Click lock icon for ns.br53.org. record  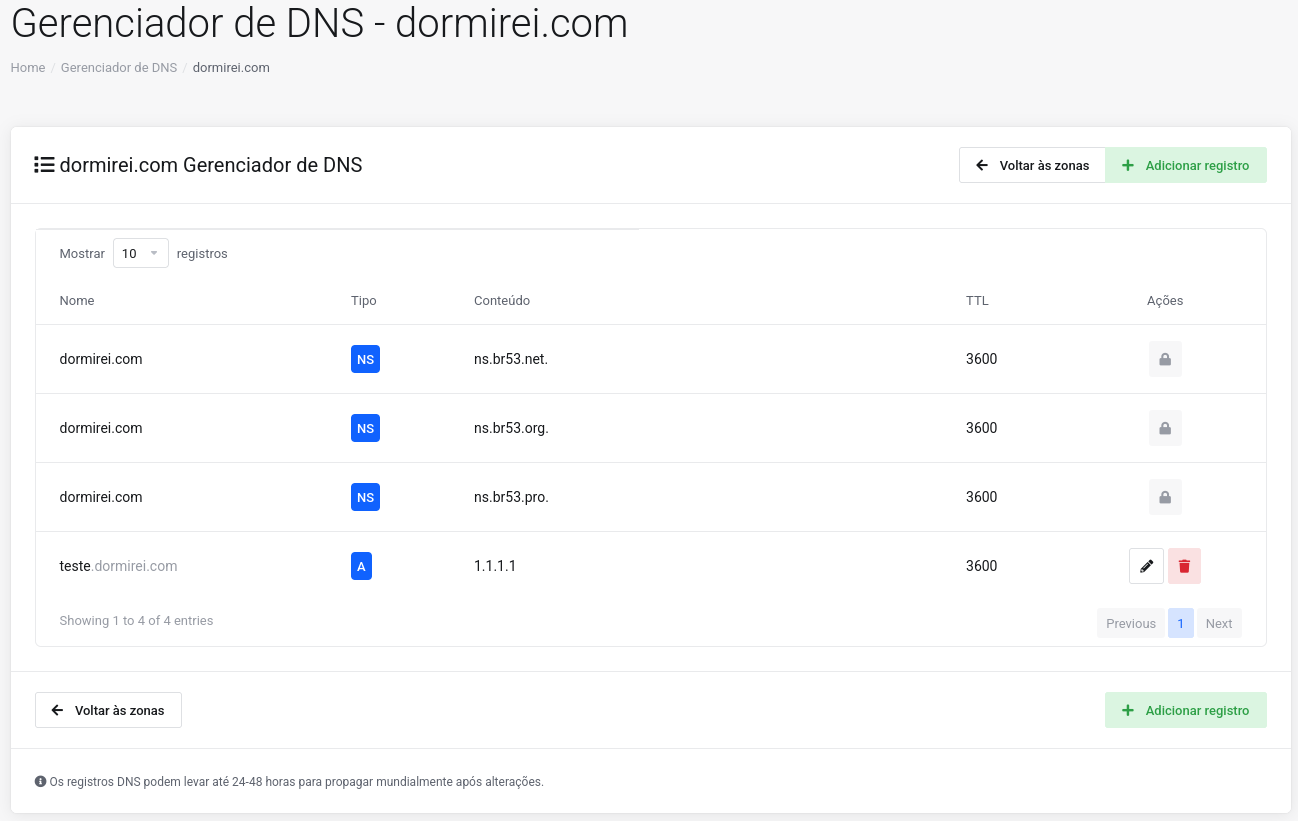point(1165,428)
